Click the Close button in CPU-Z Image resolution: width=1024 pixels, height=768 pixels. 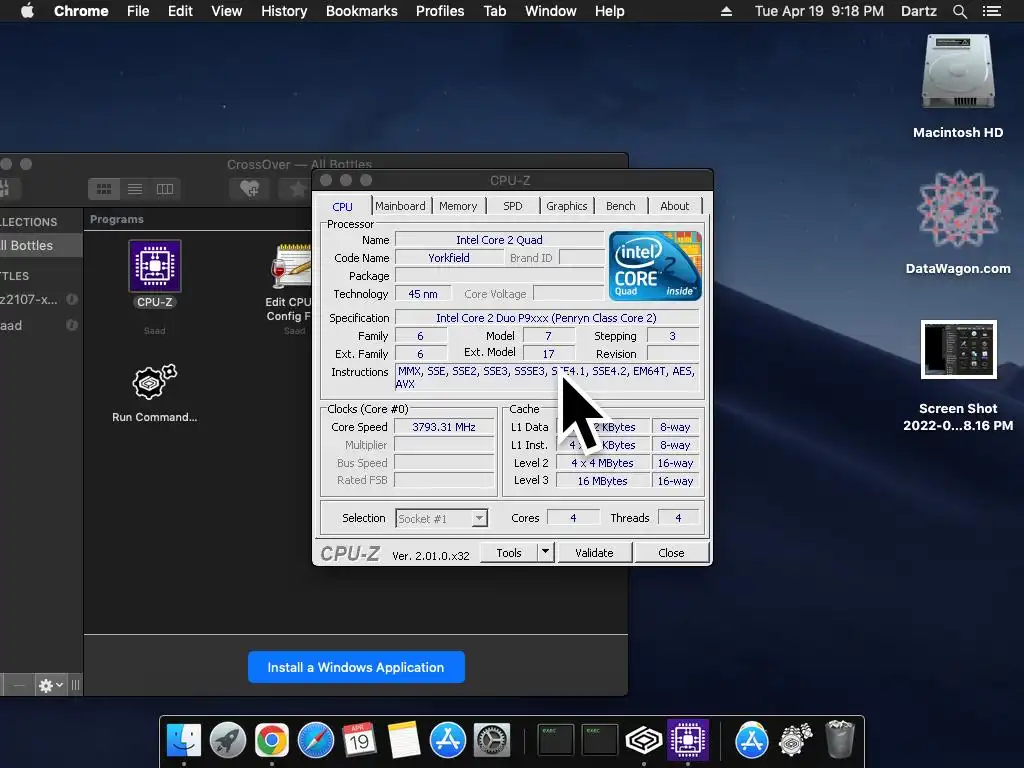click(x=671, y=552)
